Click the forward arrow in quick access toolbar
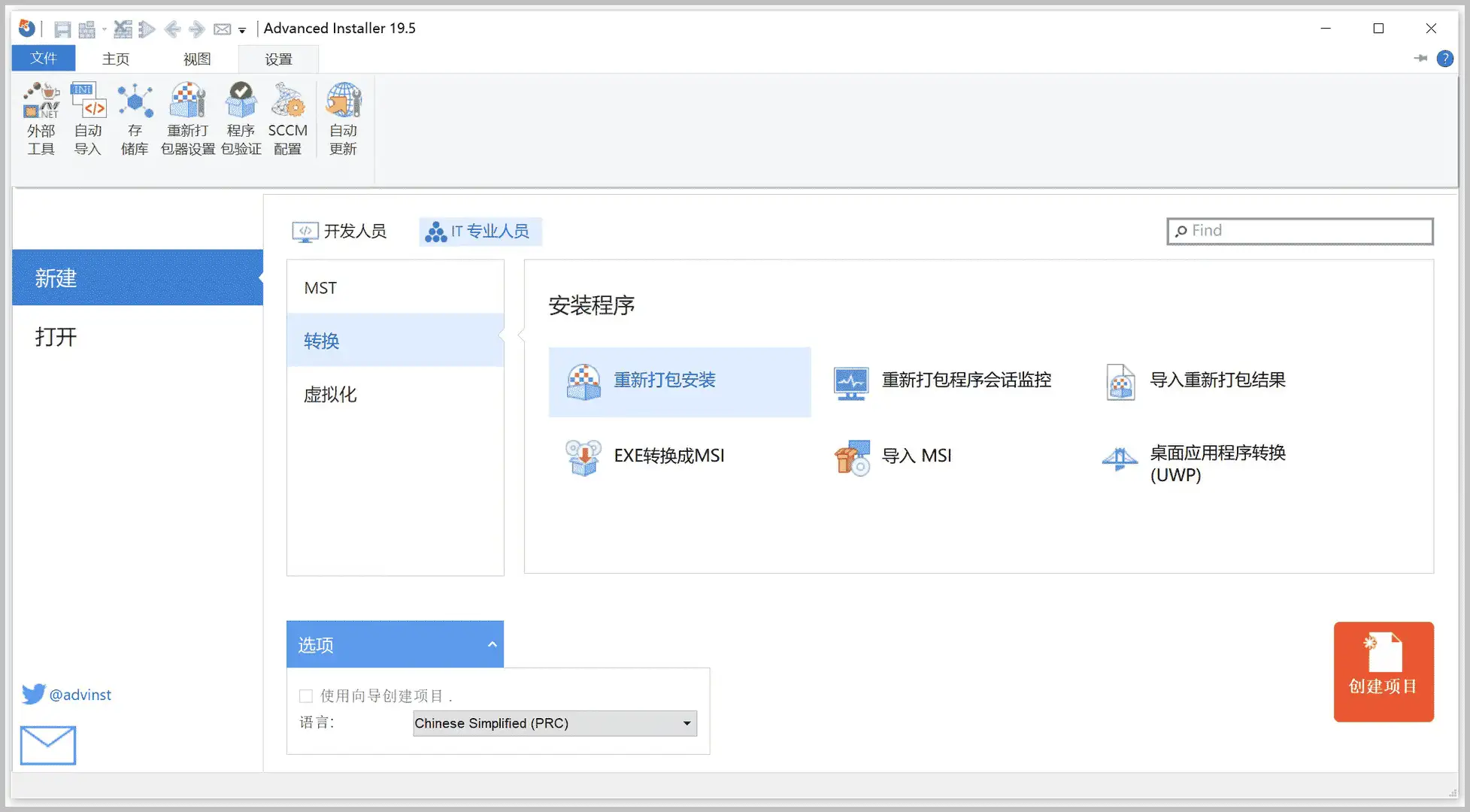This screenshot has height=812, width=1470. [197, 29]
